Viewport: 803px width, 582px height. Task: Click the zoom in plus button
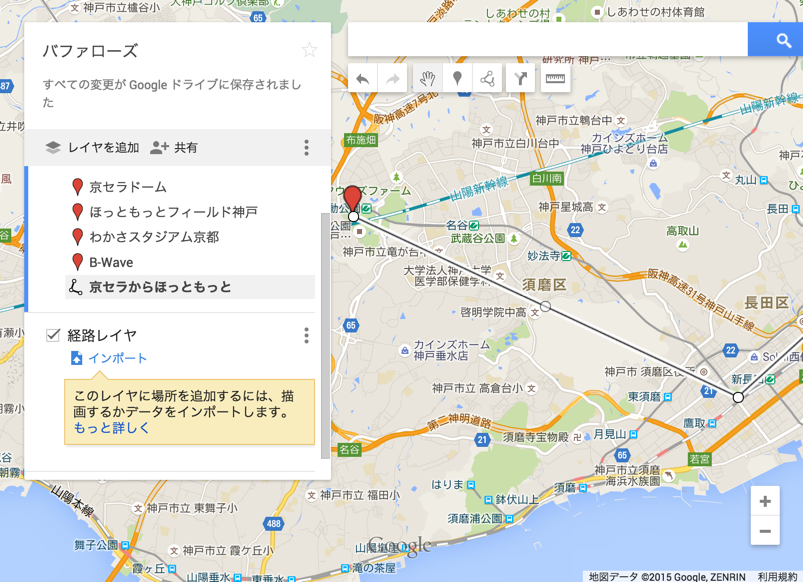pyautogui.click(x=765, y=501)
